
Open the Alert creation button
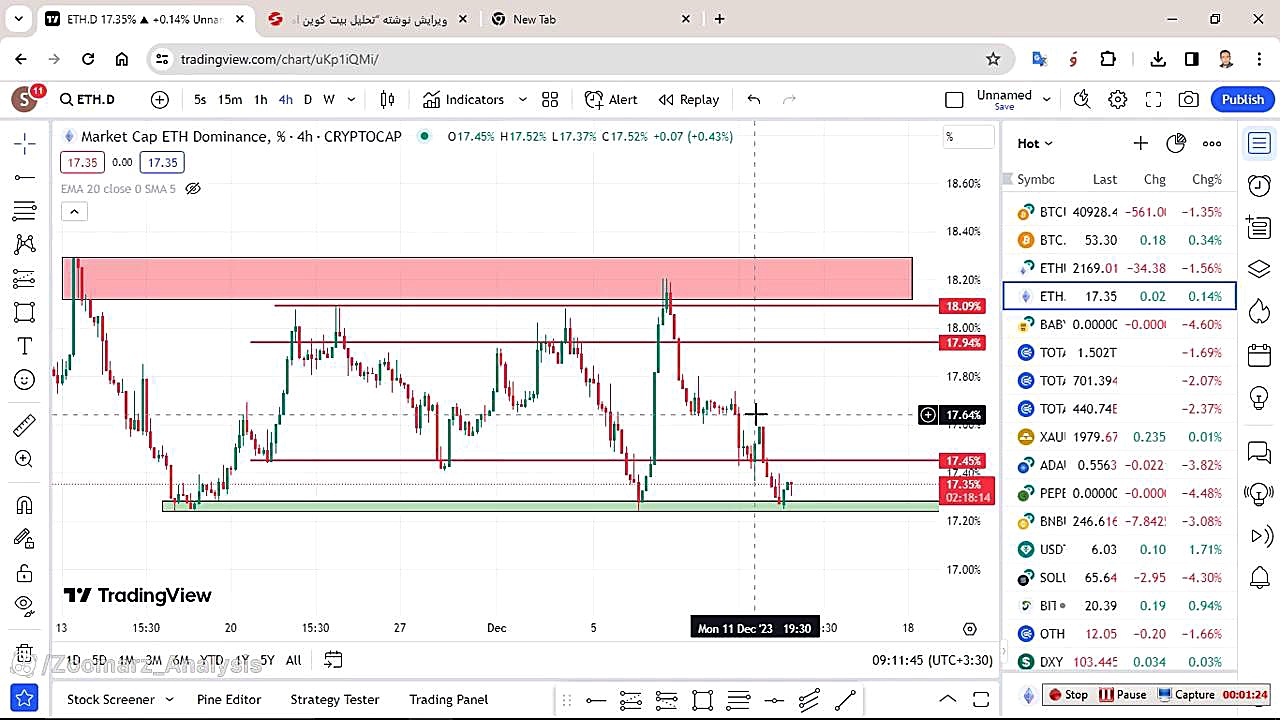[x=611, y=99]
